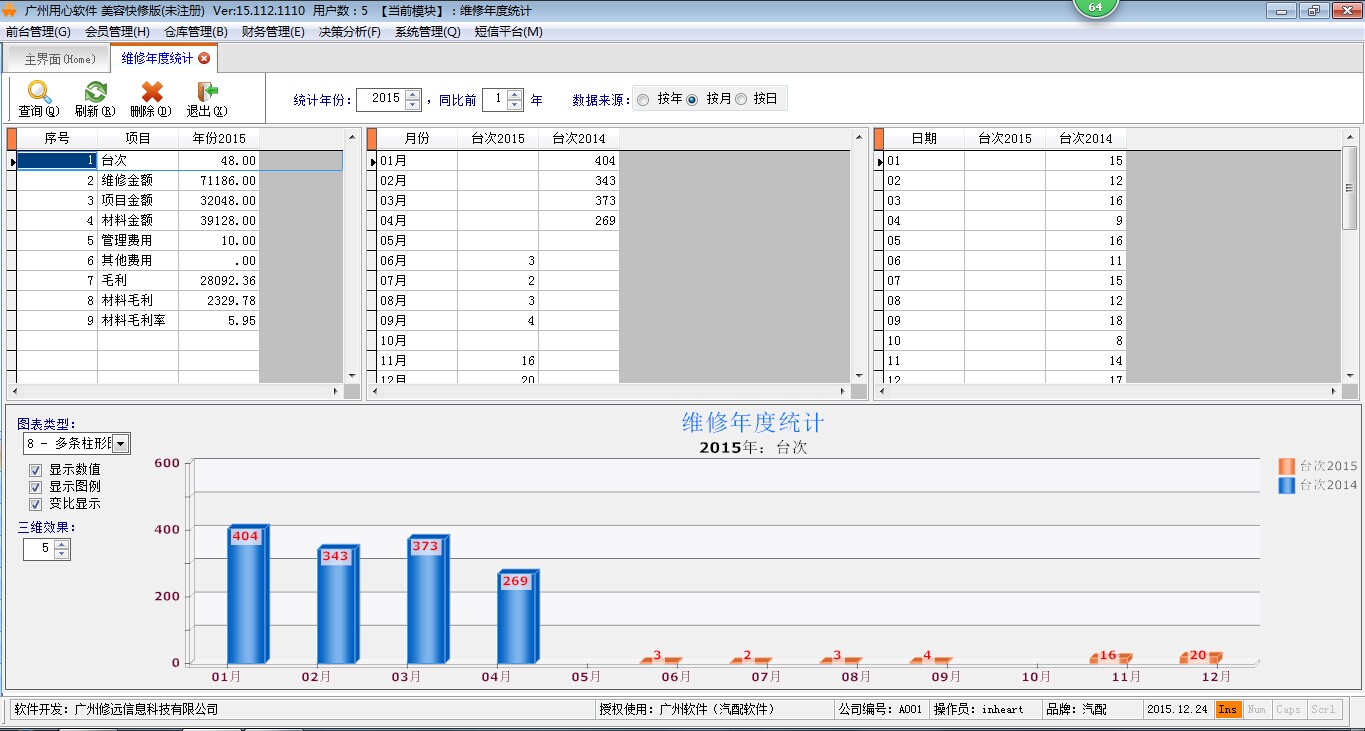The height and width of the screenshot is (731, 1365).
Task: Select the 按日 data source option
Action: pyautogui.click(x=741, y=100)
